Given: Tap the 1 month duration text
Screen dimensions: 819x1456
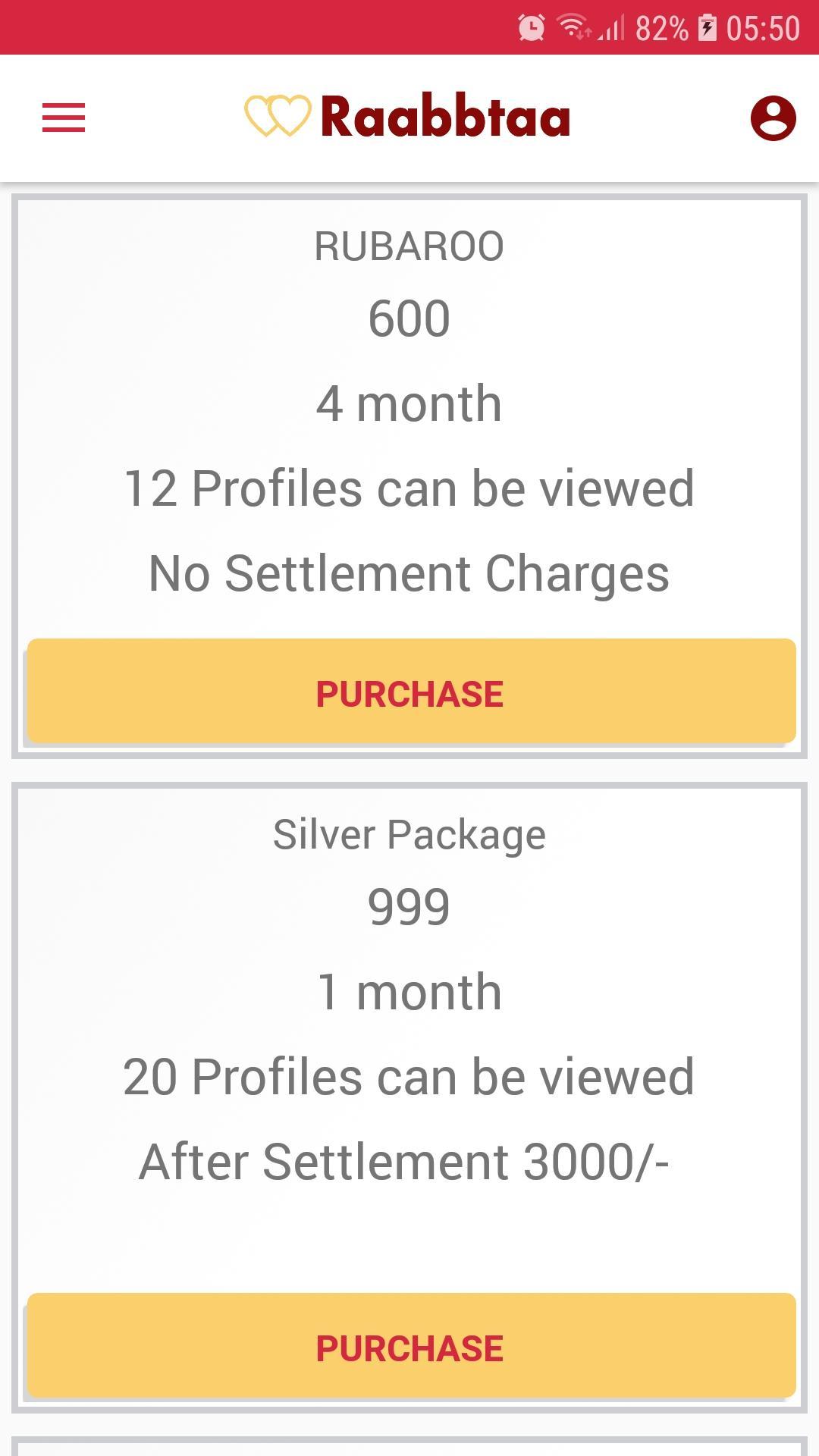Looking at the screenshot, I should [x=409, y=992].
